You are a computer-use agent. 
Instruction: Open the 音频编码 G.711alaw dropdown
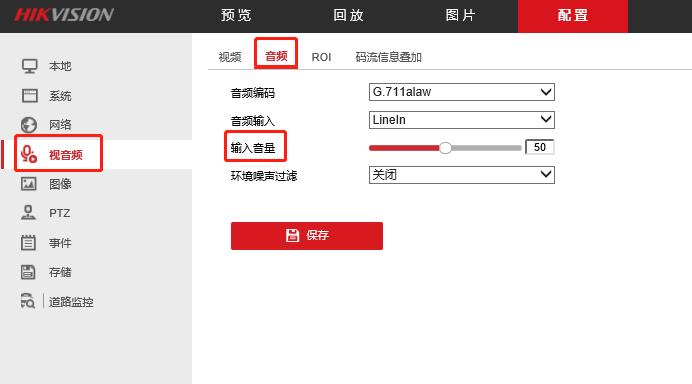(462, 92)
